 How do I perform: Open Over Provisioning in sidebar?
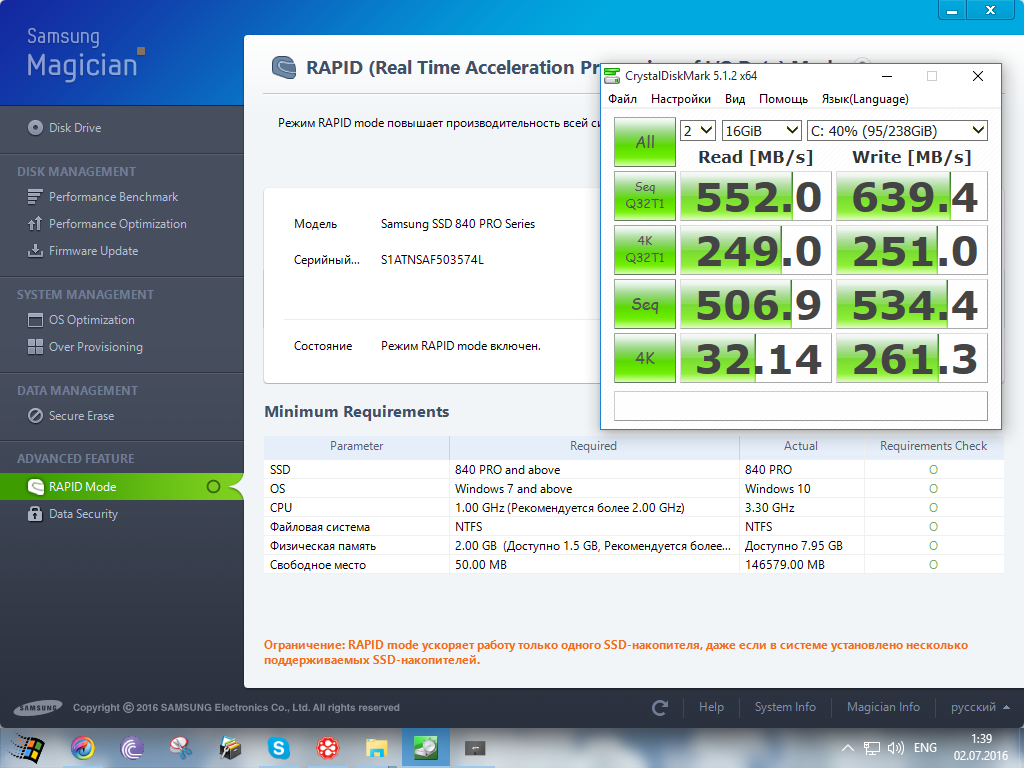[x=85, y=347]
